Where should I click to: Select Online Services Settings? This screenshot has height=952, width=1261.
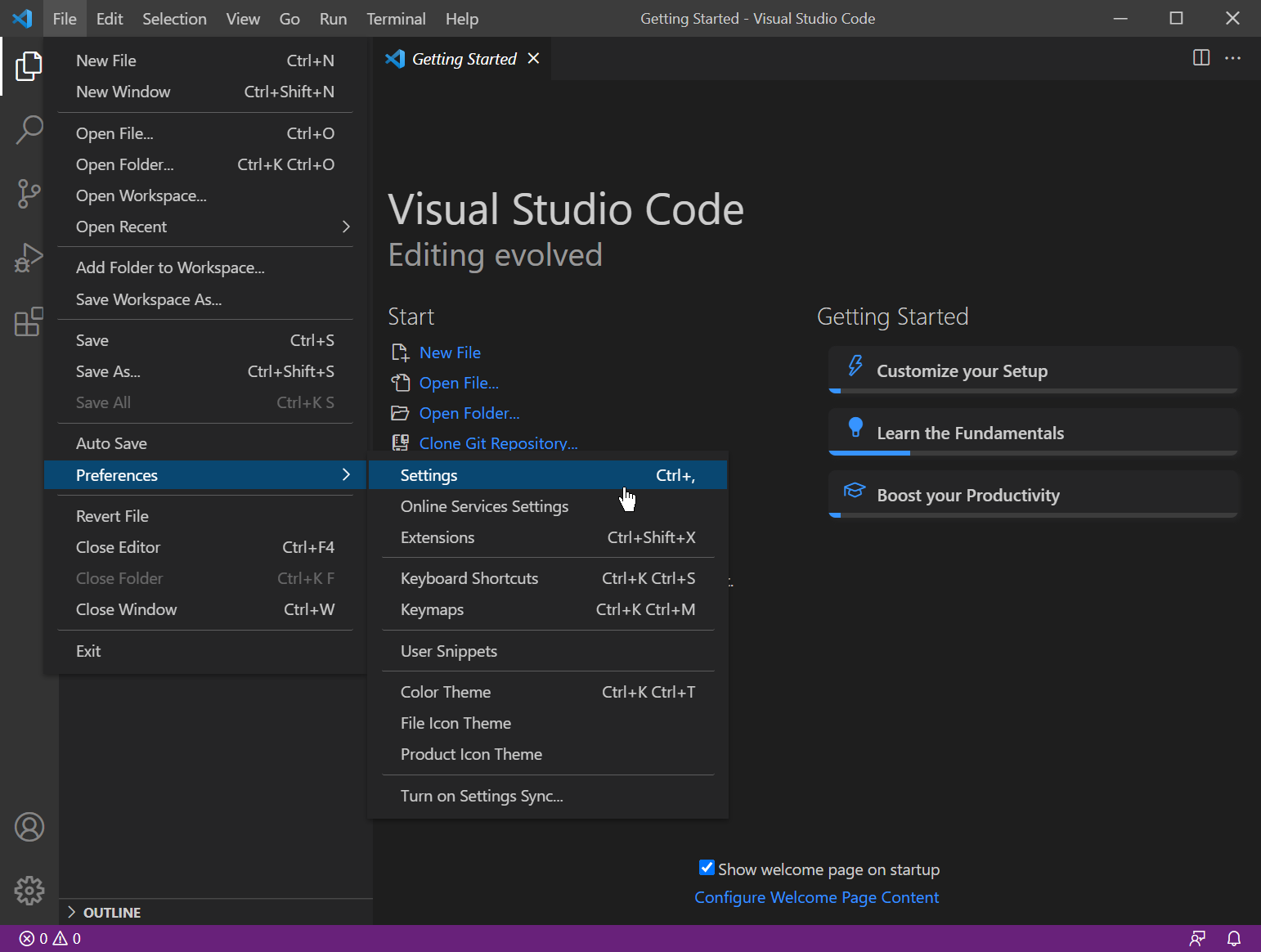548,506
